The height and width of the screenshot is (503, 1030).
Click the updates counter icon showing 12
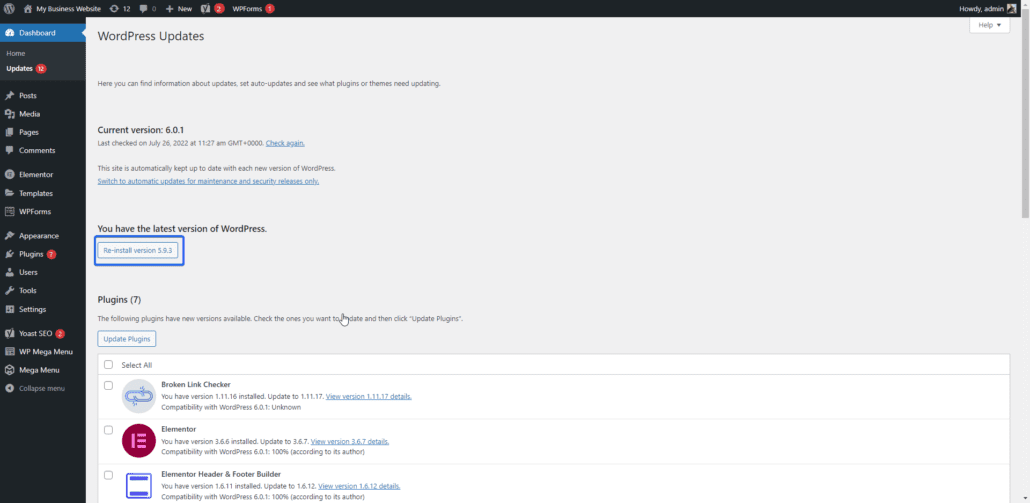tap(114, 9)
